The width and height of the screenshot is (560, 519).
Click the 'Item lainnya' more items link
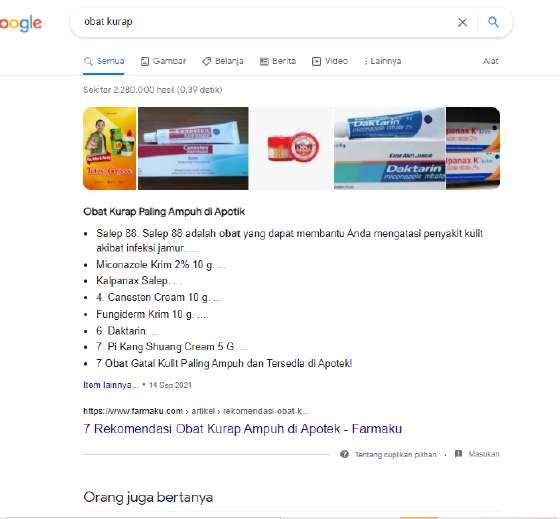click(x=110, y=385)
